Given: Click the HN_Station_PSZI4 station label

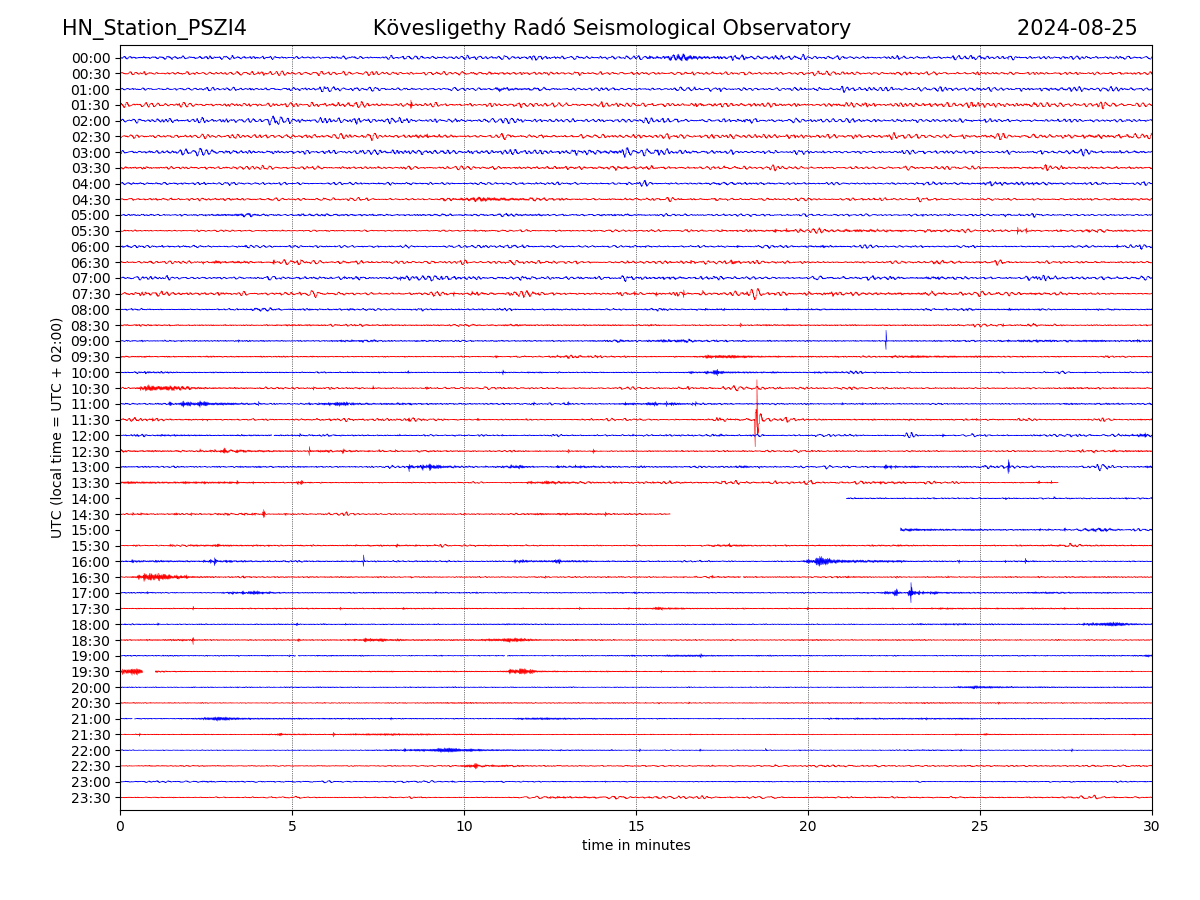Looking at the screenshot, I should (x=154, y=28).
